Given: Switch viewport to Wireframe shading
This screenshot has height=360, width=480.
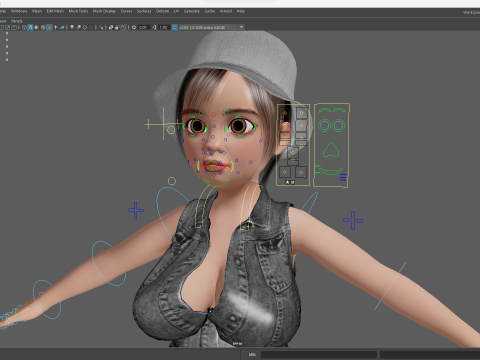Looking at the screenshot, I should pos(24,27).
